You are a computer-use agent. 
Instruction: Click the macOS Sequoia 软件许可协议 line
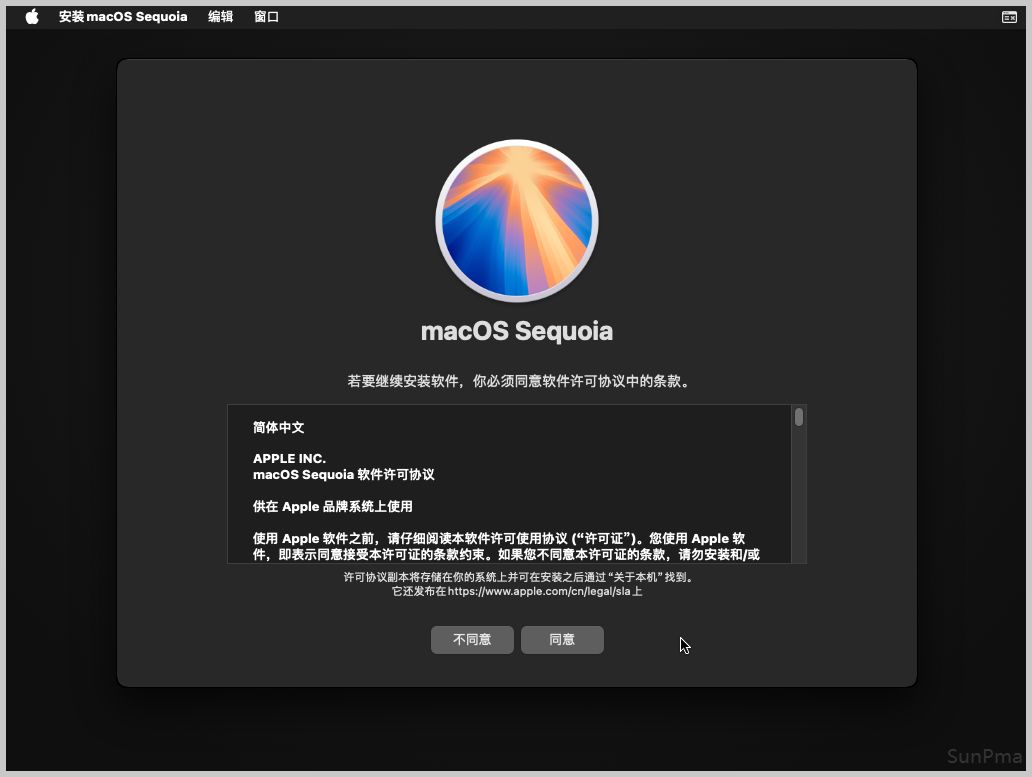(343, 475)
